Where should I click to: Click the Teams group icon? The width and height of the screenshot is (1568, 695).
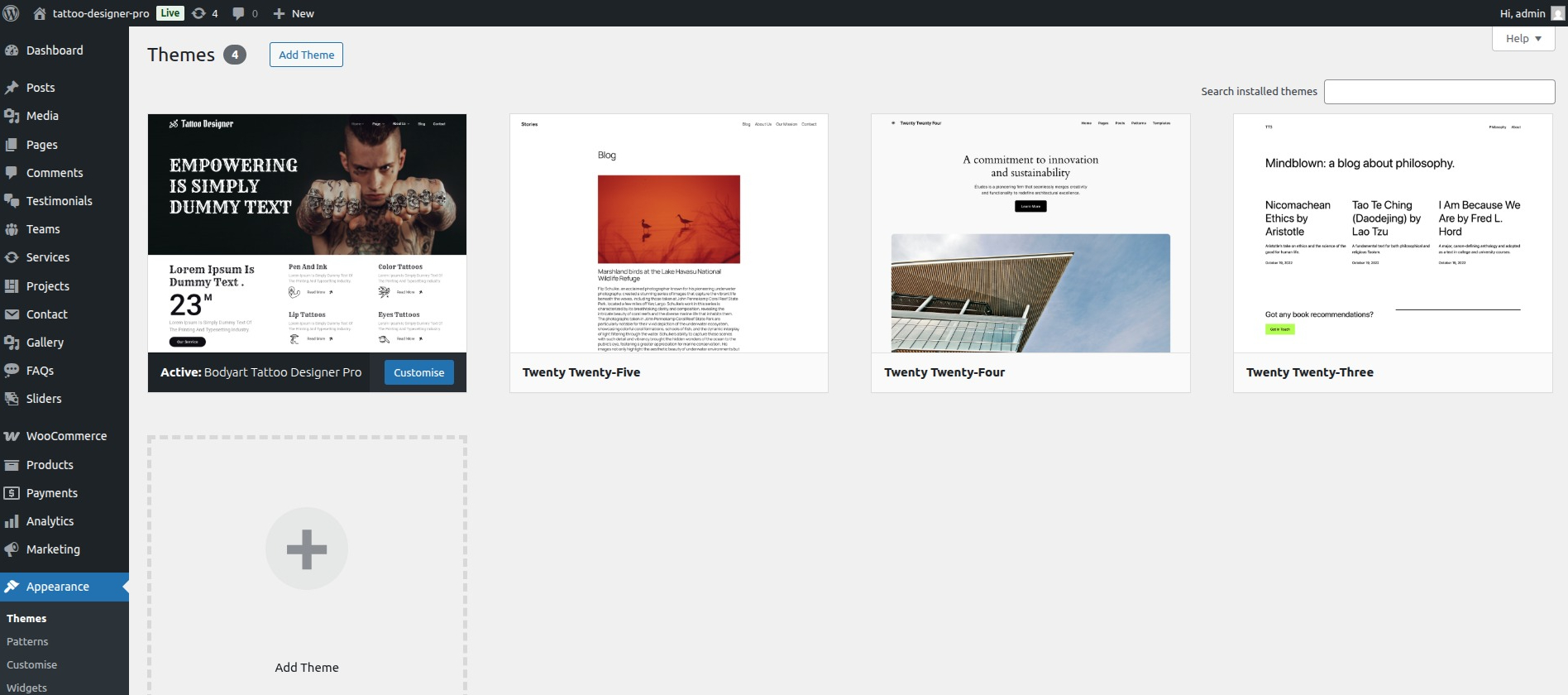(12, 229)
